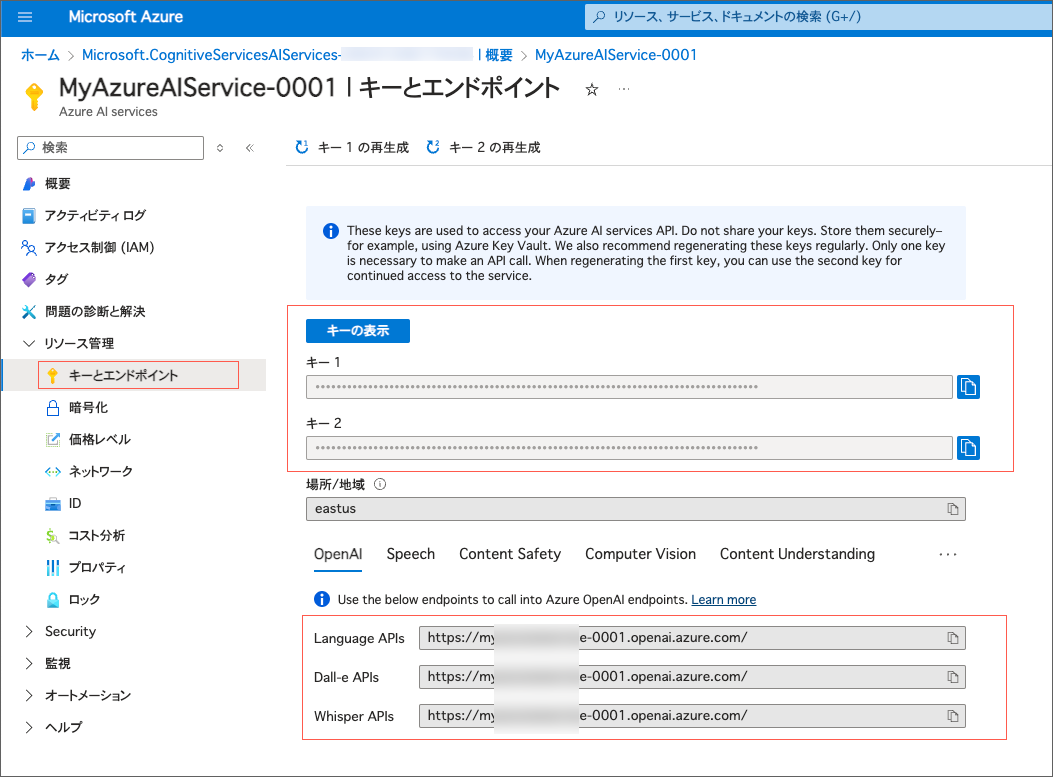Click the キーの表示 button
The height and width of the screenshot is (777, 1053).
click(358, 330)
